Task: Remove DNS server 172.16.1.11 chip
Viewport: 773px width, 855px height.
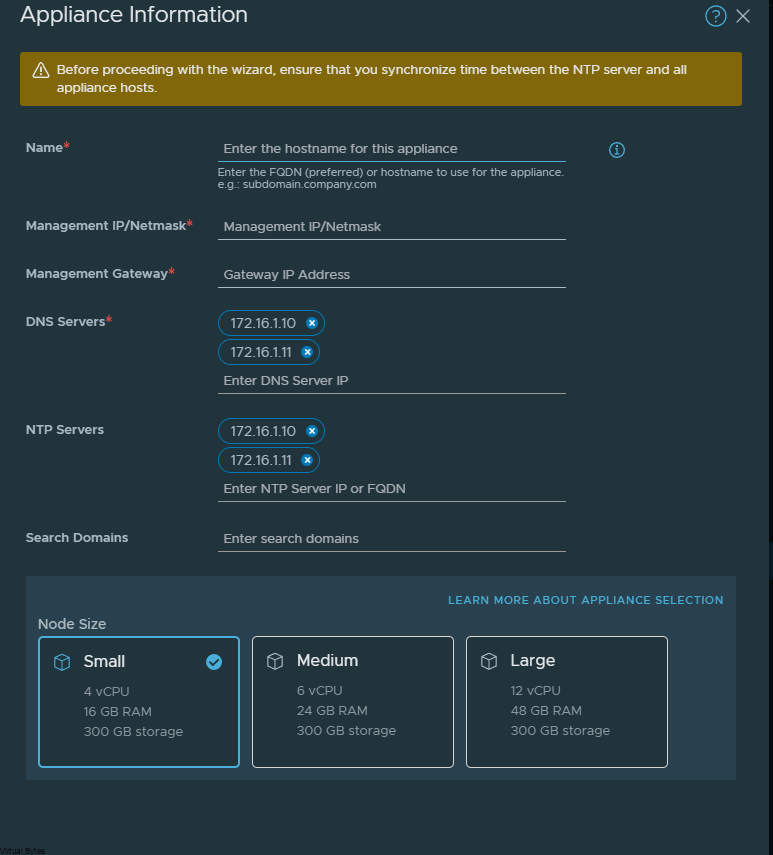Action: 307,352
